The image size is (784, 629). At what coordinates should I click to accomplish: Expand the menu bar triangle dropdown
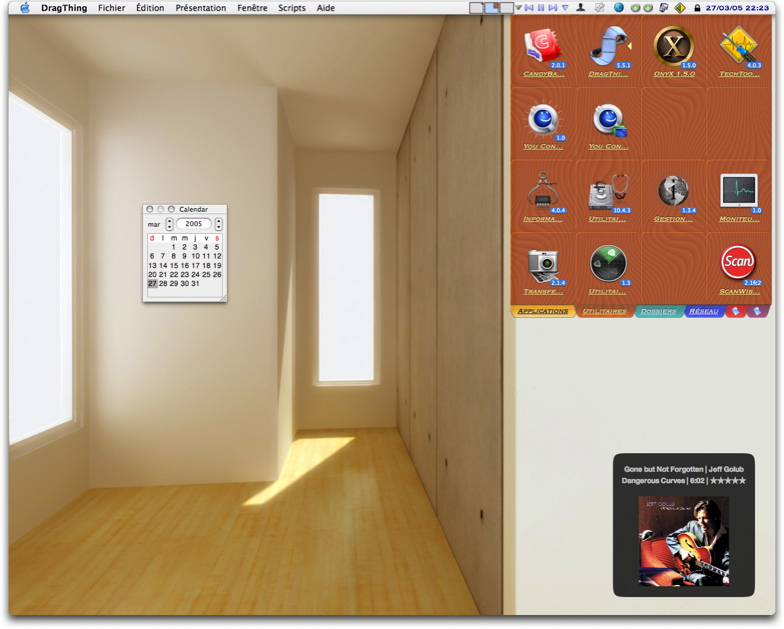[518, 8]
